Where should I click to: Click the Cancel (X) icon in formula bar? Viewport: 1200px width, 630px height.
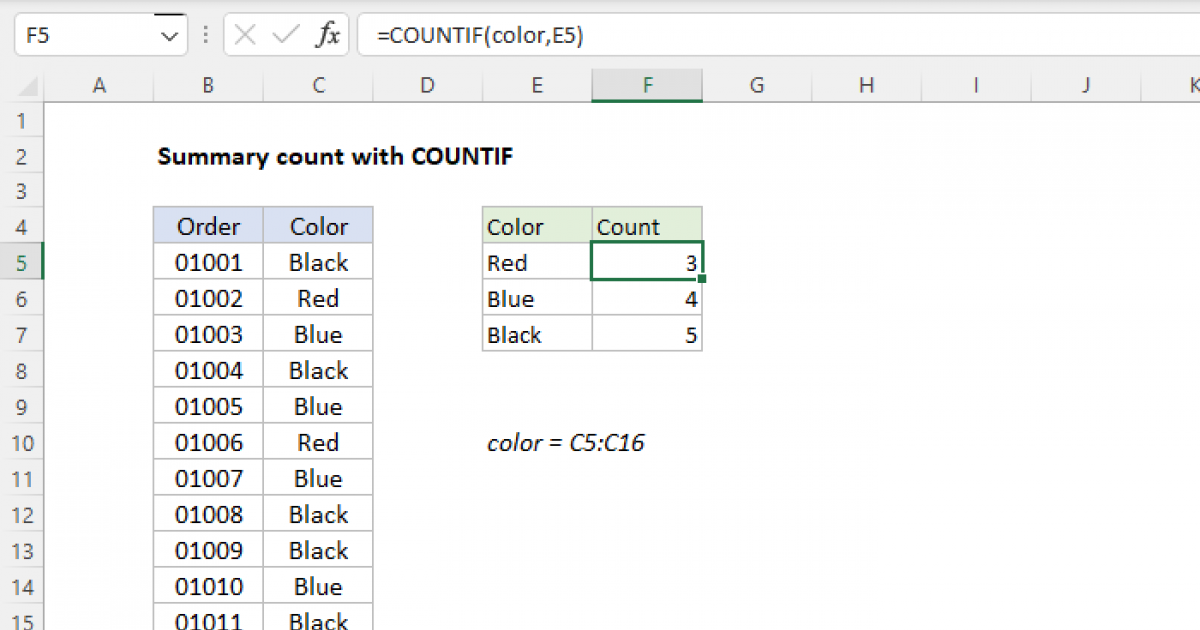tap(243, 33)
